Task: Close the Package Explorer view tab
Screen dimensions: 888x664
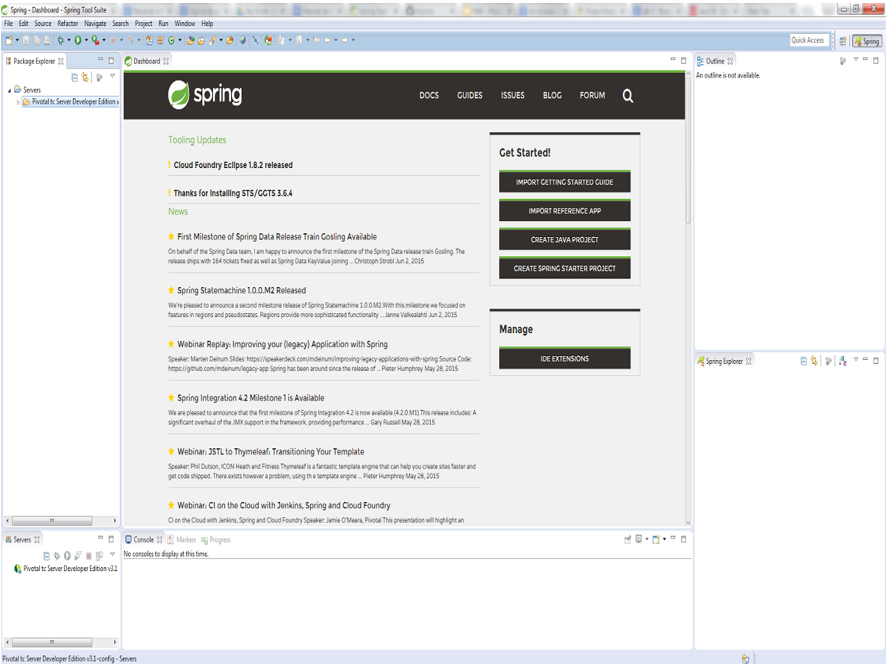Action: click(x=61, y=61)
